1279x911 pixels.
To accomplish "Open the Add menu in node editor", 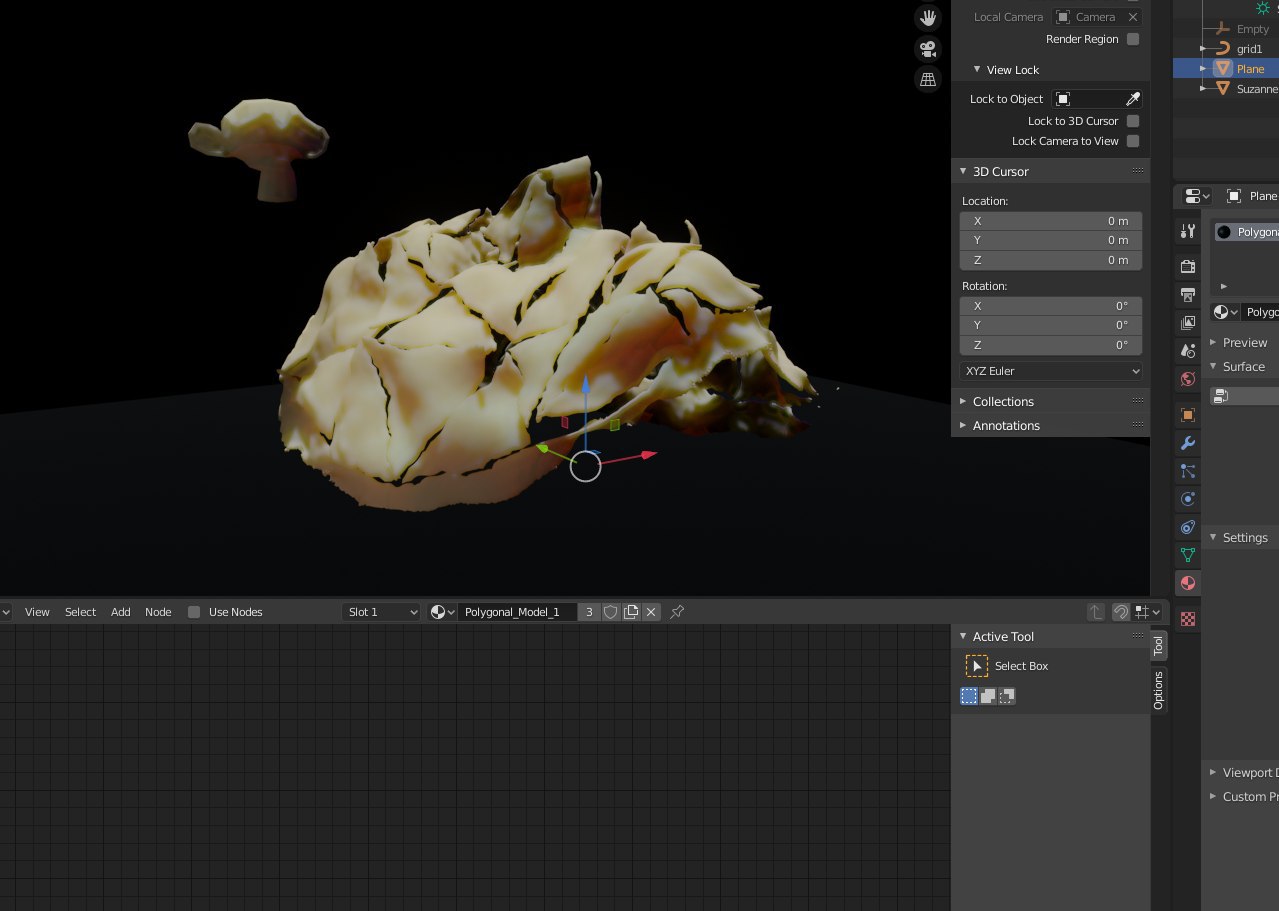I will (x=120, y=612).
